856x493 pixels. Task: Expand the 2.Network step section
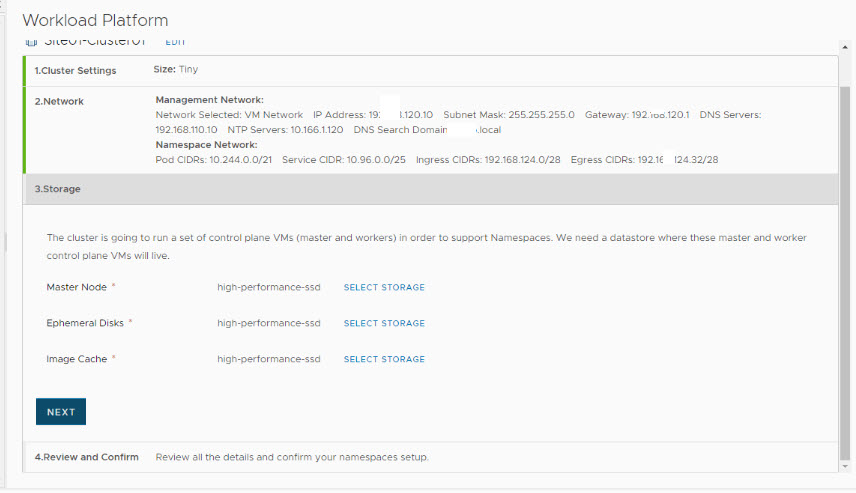pyautogui.click(x=59, y=101)
